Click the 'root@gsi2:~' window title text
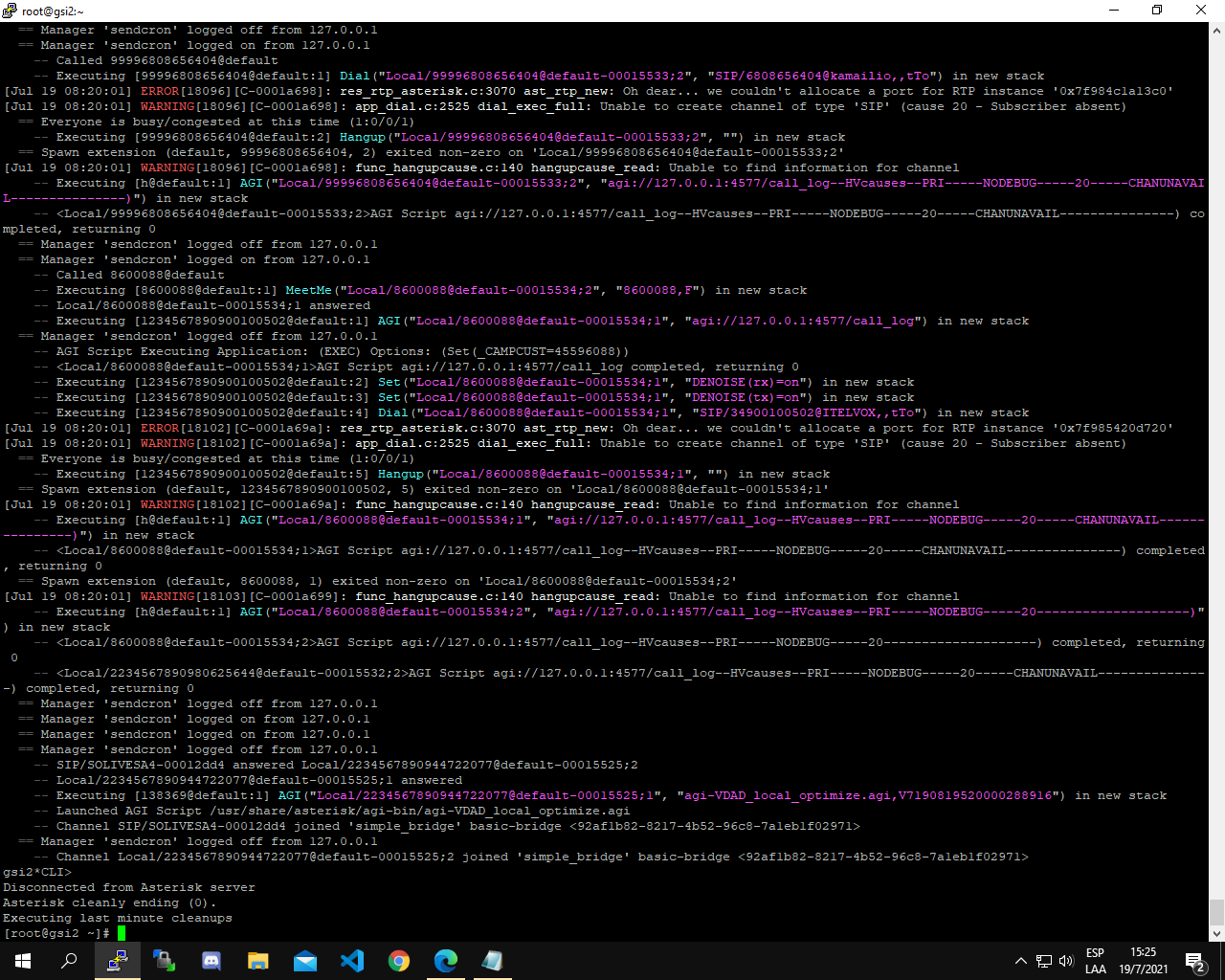Viewport: 1225px width, 980px height. (x=53, y=11)
